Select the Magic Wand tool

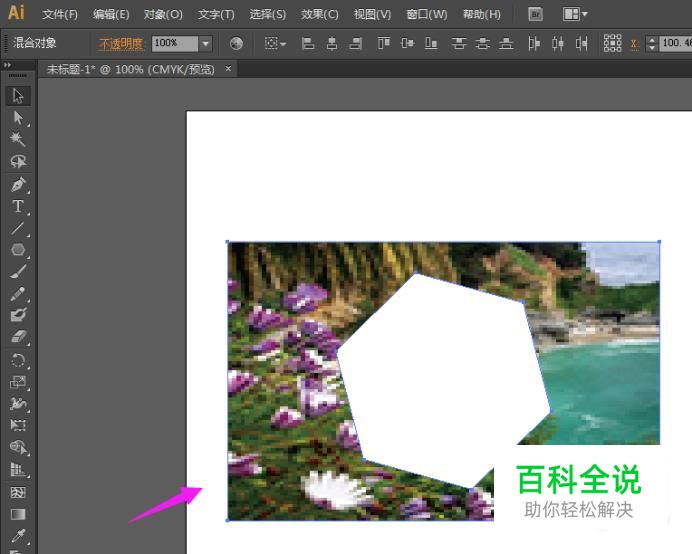pos(18,139)
